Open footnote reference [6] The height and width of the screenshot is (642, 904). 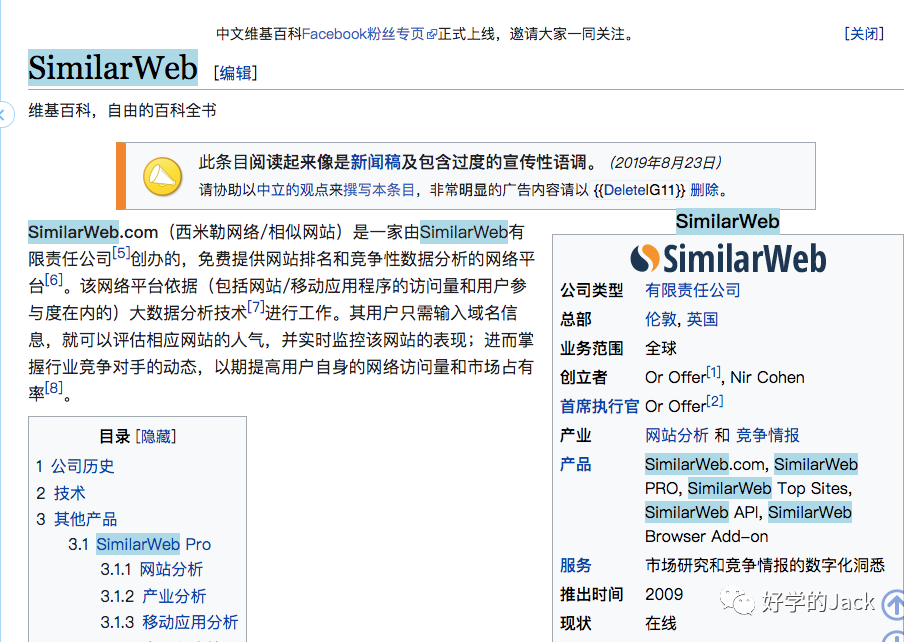click(54, 280)
